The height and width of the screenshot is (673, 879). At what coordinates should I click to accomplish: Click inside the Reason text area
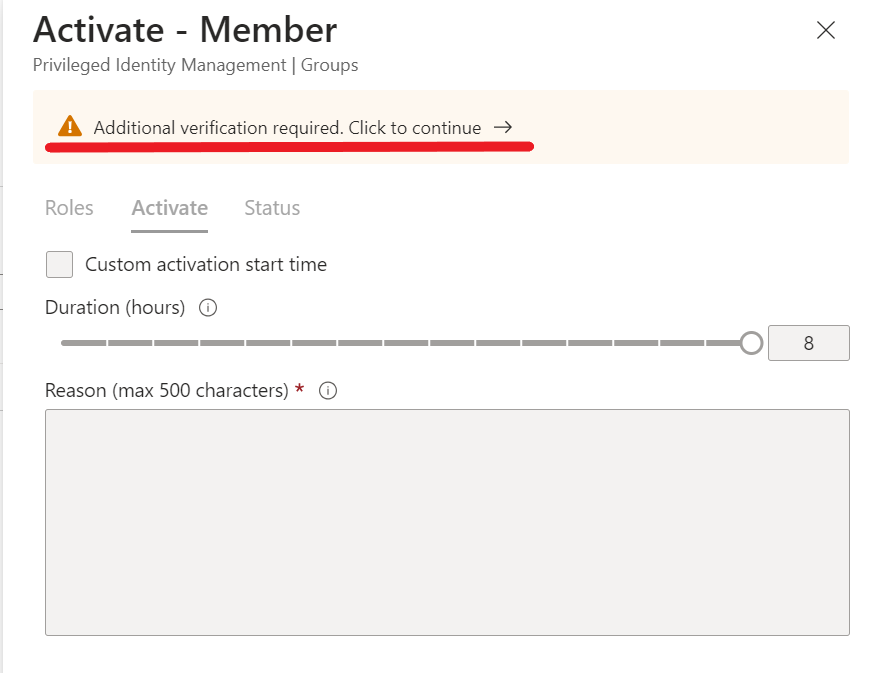447,521
